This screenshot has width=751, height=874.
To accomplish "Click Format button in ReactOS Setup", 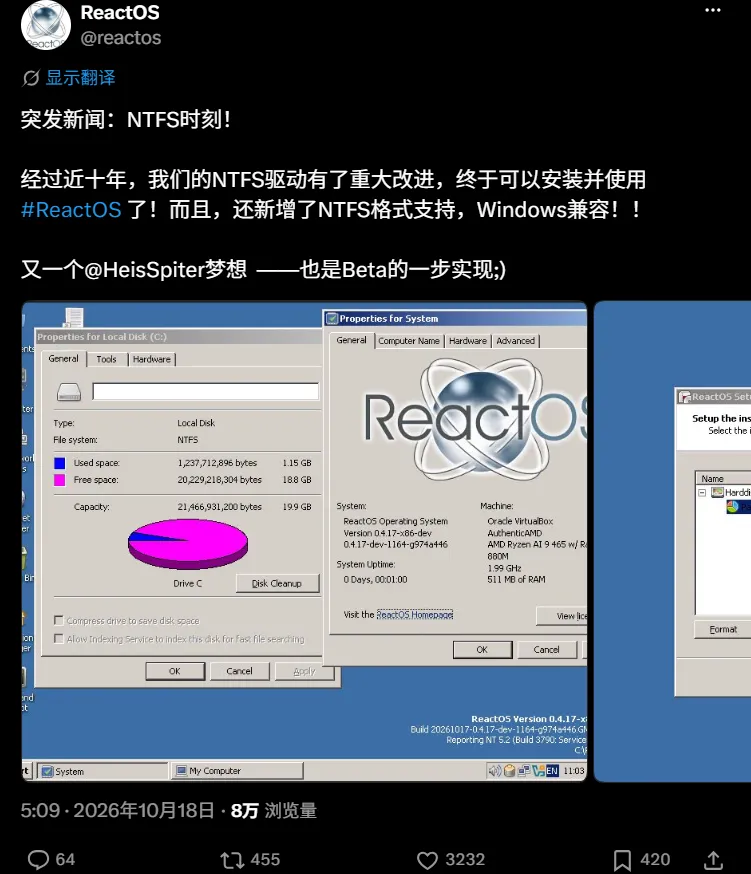I will coord(723,629).
